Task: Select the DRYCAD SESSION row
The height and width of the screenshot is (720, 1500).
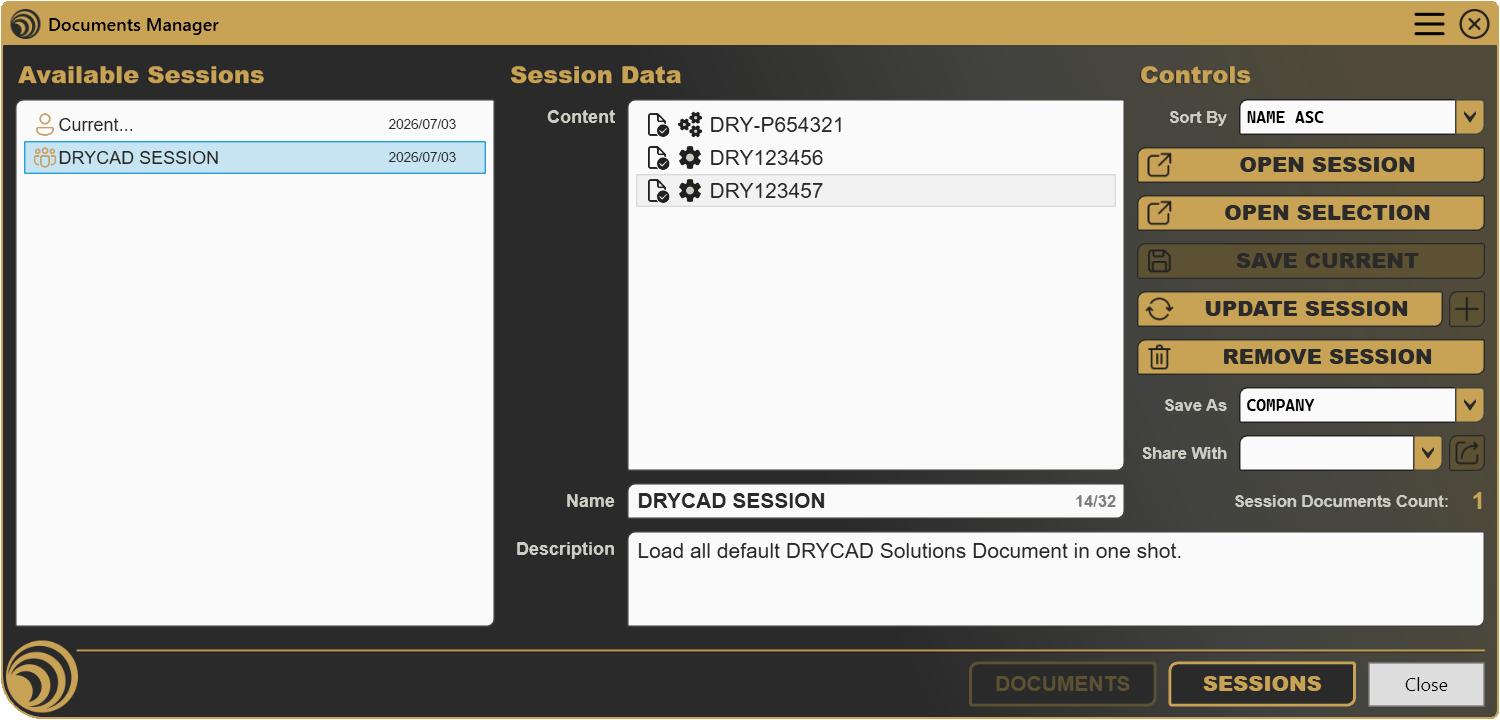Action: click(255, 157)
